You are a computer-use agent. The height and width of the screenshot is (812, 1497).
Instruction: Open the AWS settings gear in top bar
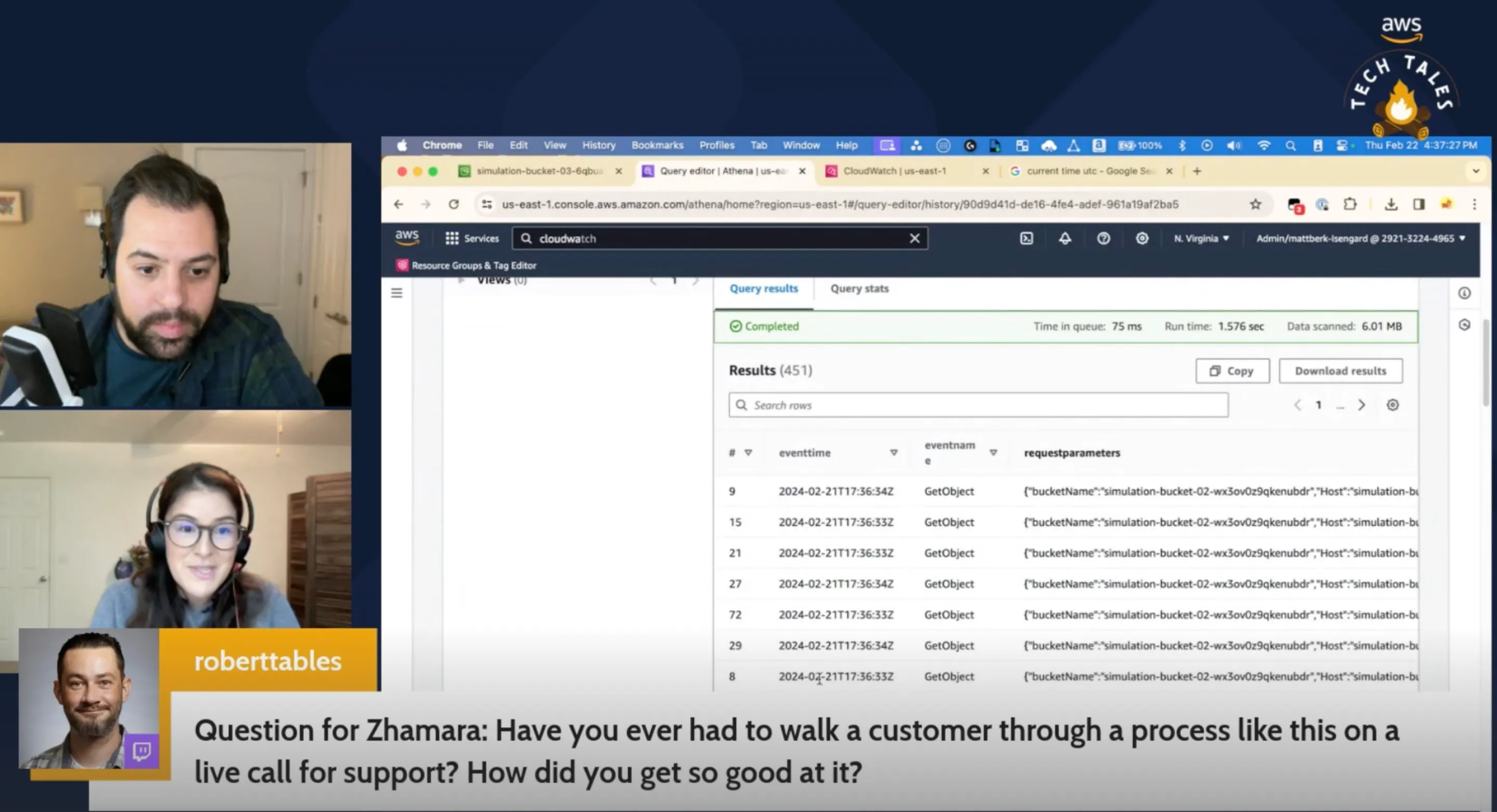click(x=1141, y=238)
